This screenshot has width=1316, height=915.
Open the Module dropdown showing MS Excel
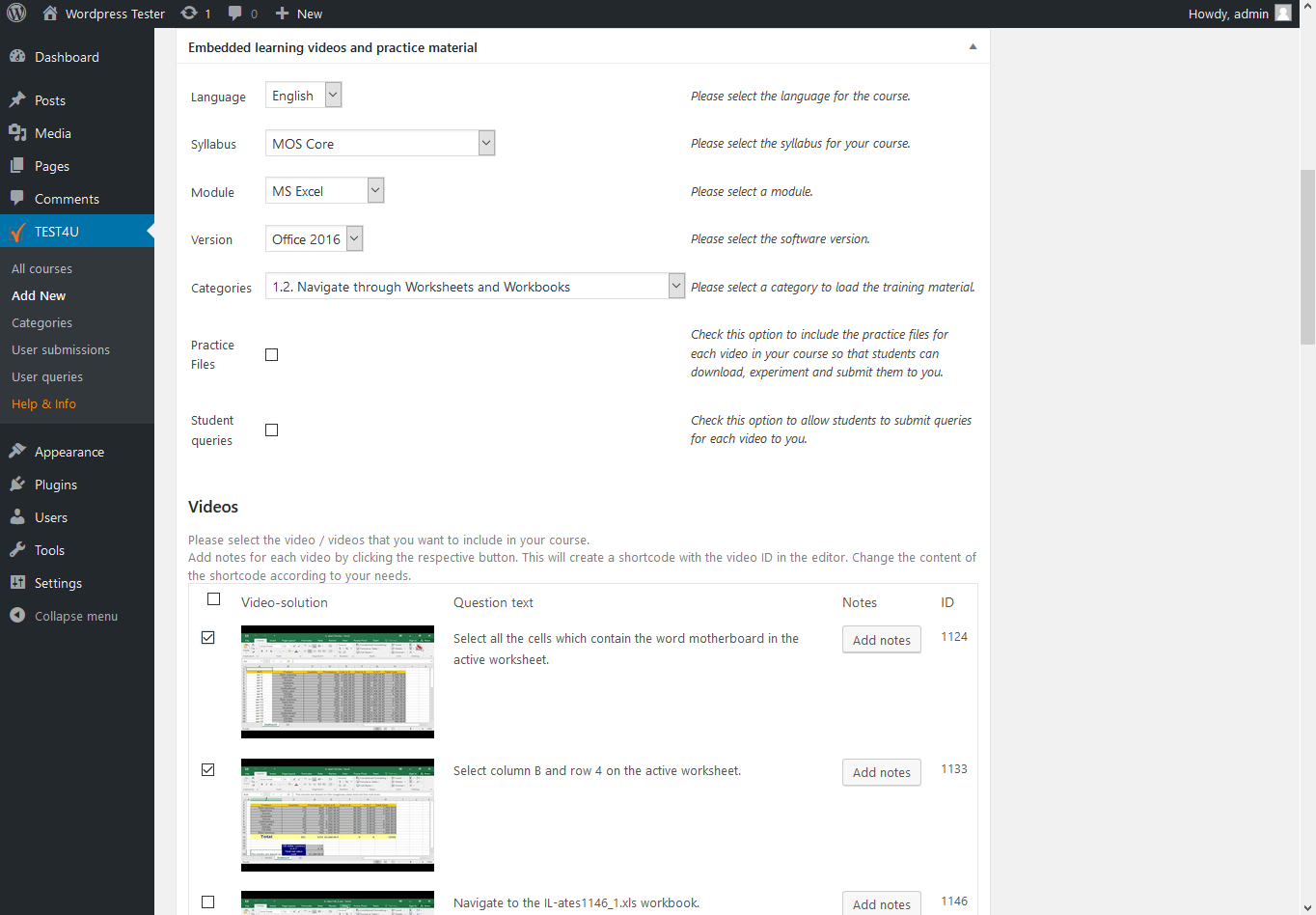point(325,190)
